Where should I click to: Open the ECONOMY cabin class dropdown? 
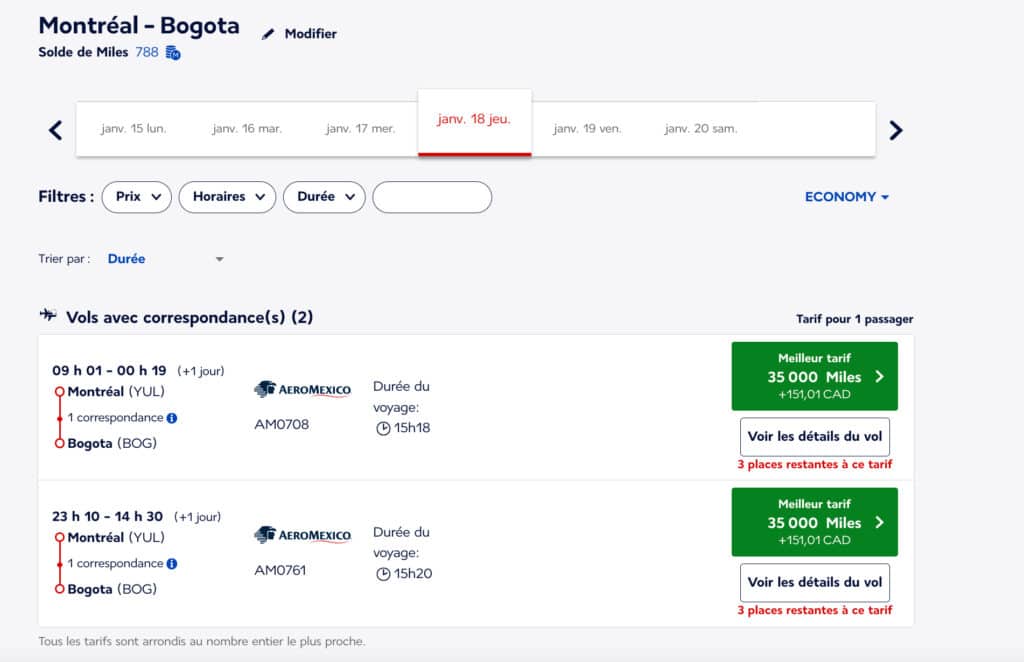[x=846, y=197]
